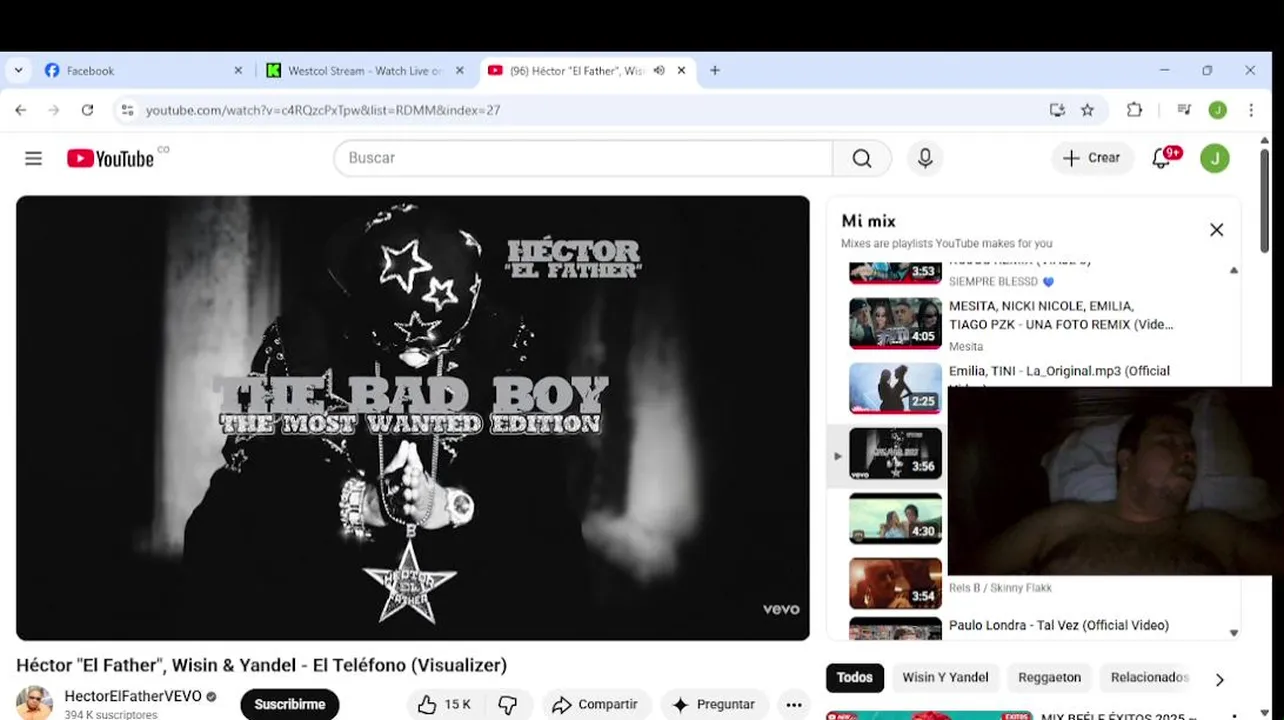1284x720 pixels.
Task: Open the HectorElFatherVEVO channel name
Action: 133,696
